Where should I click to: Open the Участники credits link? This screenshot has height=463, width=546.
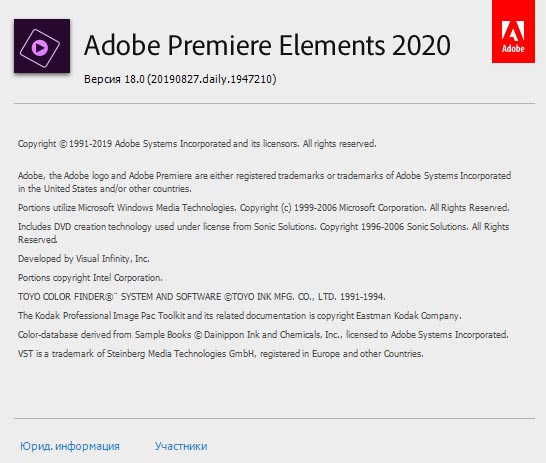coord(181,446)
